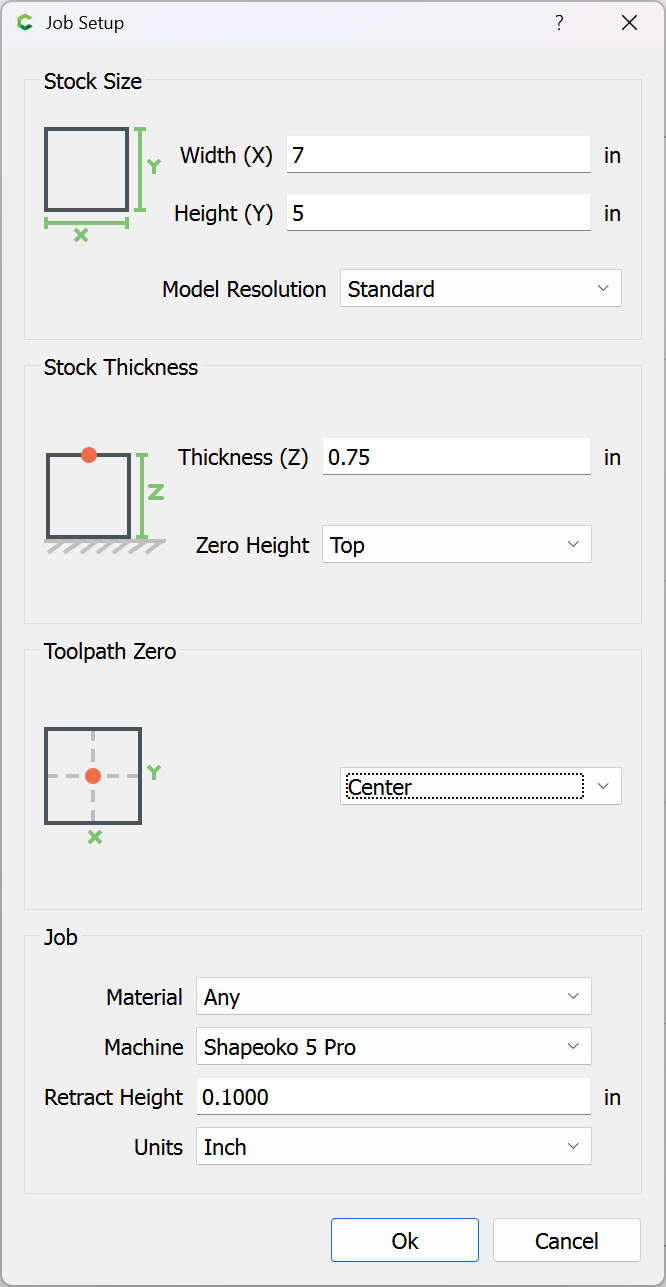666x1287 pixels.
Task: Click the Retract Height input field
Action: point(394,1096)
